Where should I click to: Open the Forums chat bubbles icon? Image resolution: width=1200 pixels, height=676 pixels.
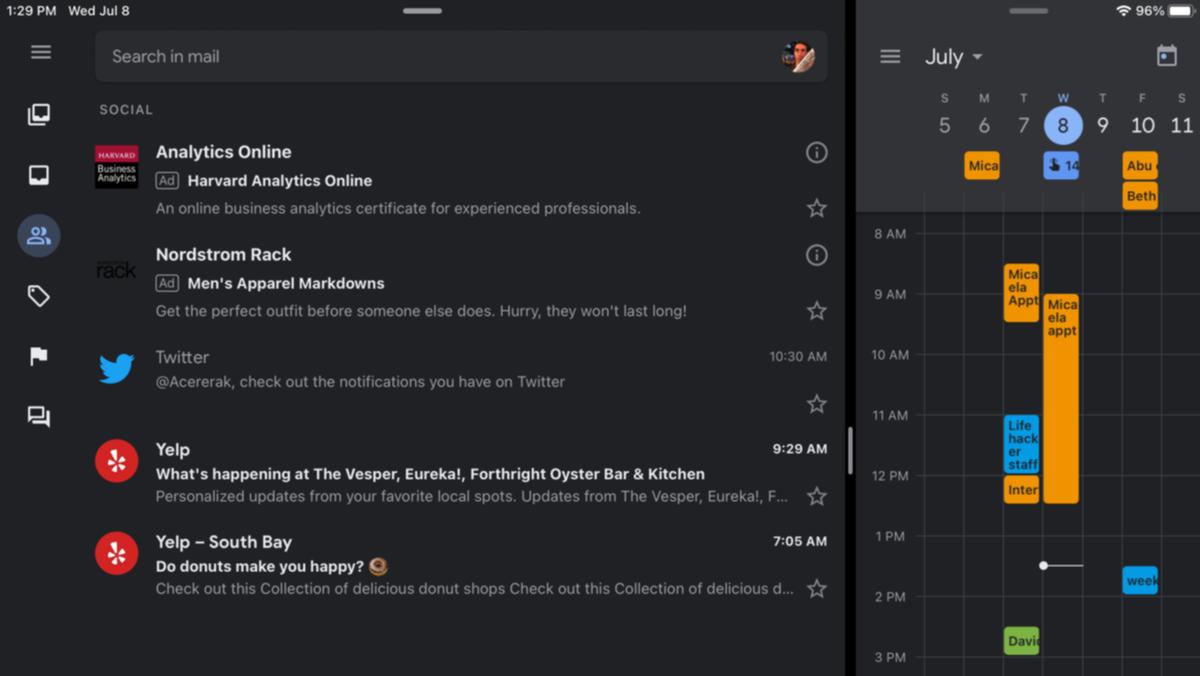(x=39, y=417)
